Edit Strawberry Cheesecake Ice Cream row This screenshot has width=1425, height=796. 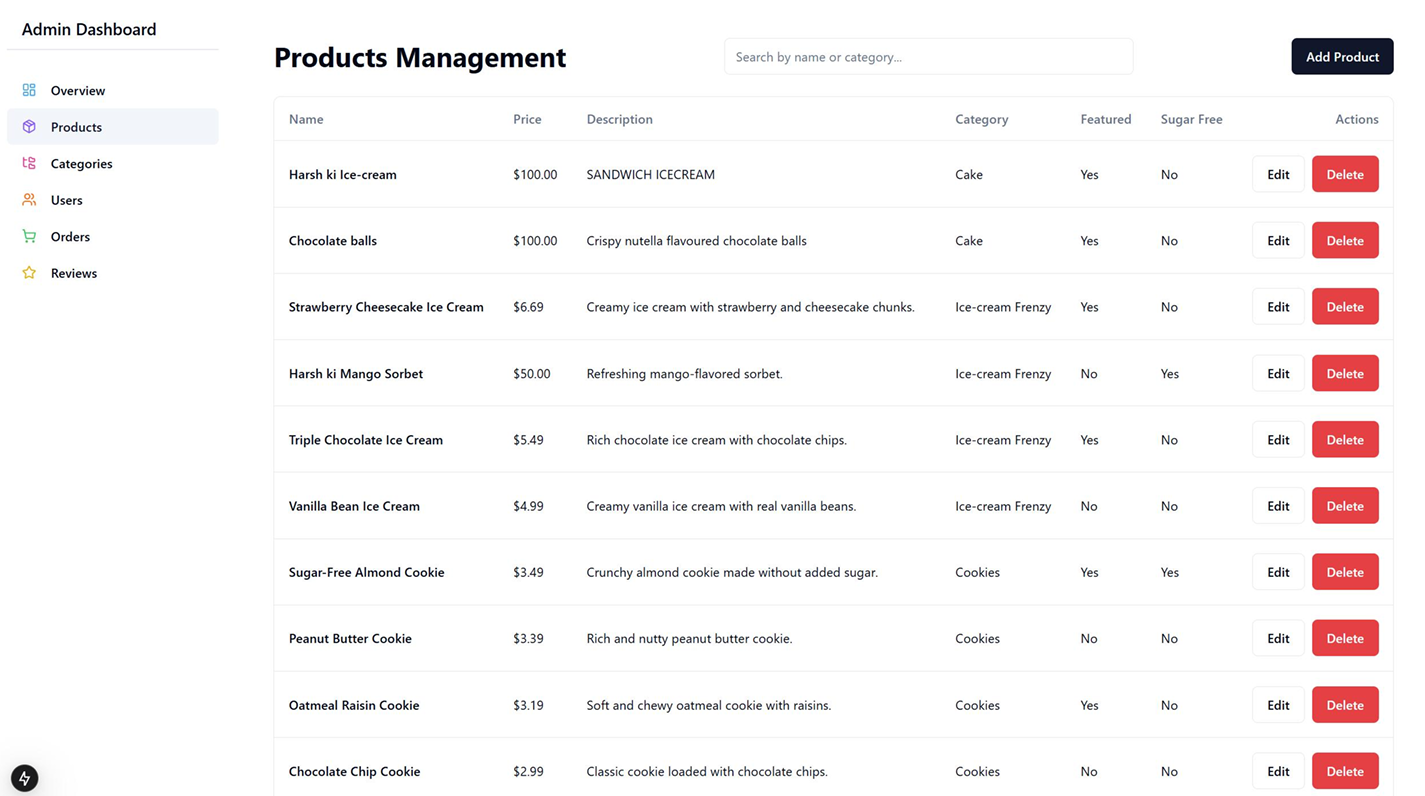[1278, 307]
